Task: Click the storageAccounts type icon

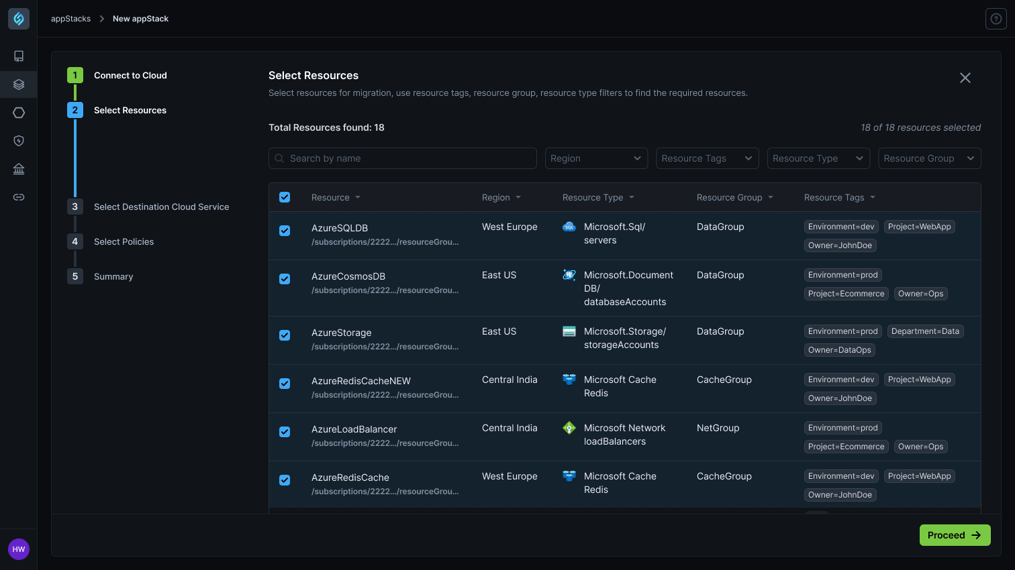Action: coord(569,331)
